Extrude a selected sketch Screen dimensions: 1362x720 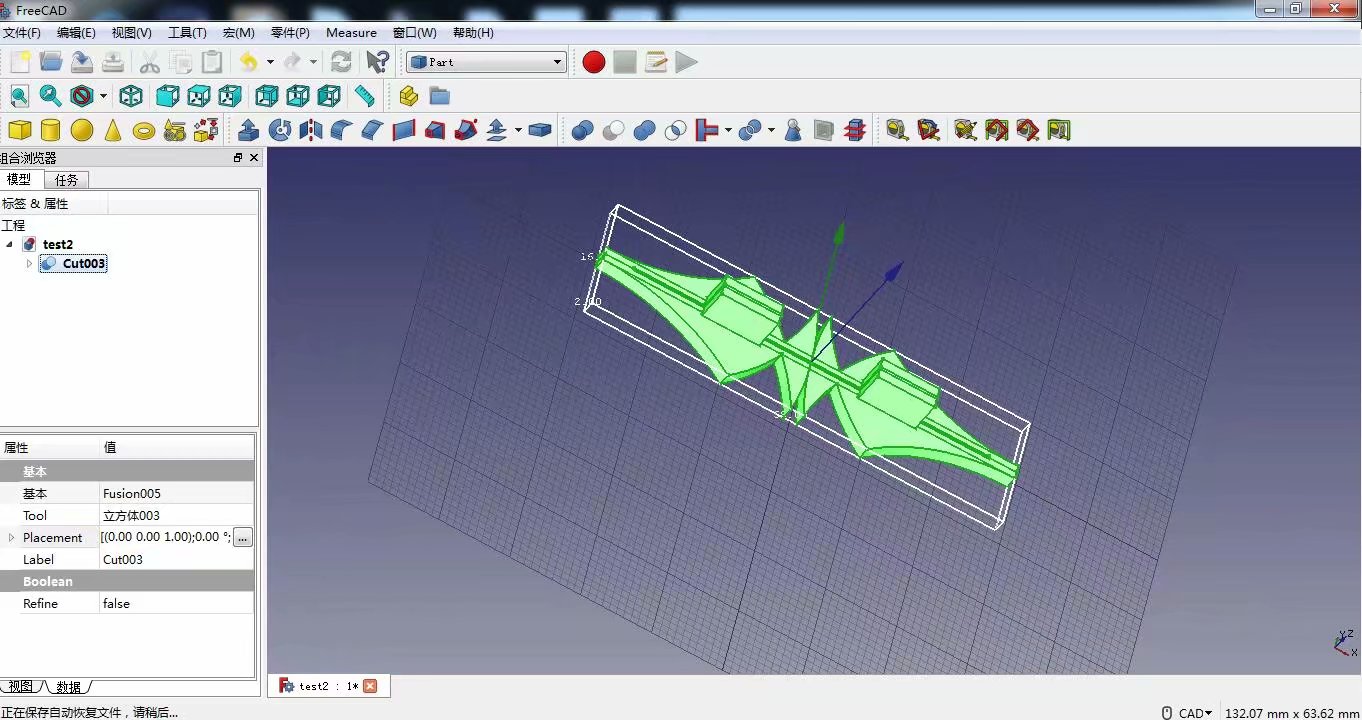coord(249,130)
